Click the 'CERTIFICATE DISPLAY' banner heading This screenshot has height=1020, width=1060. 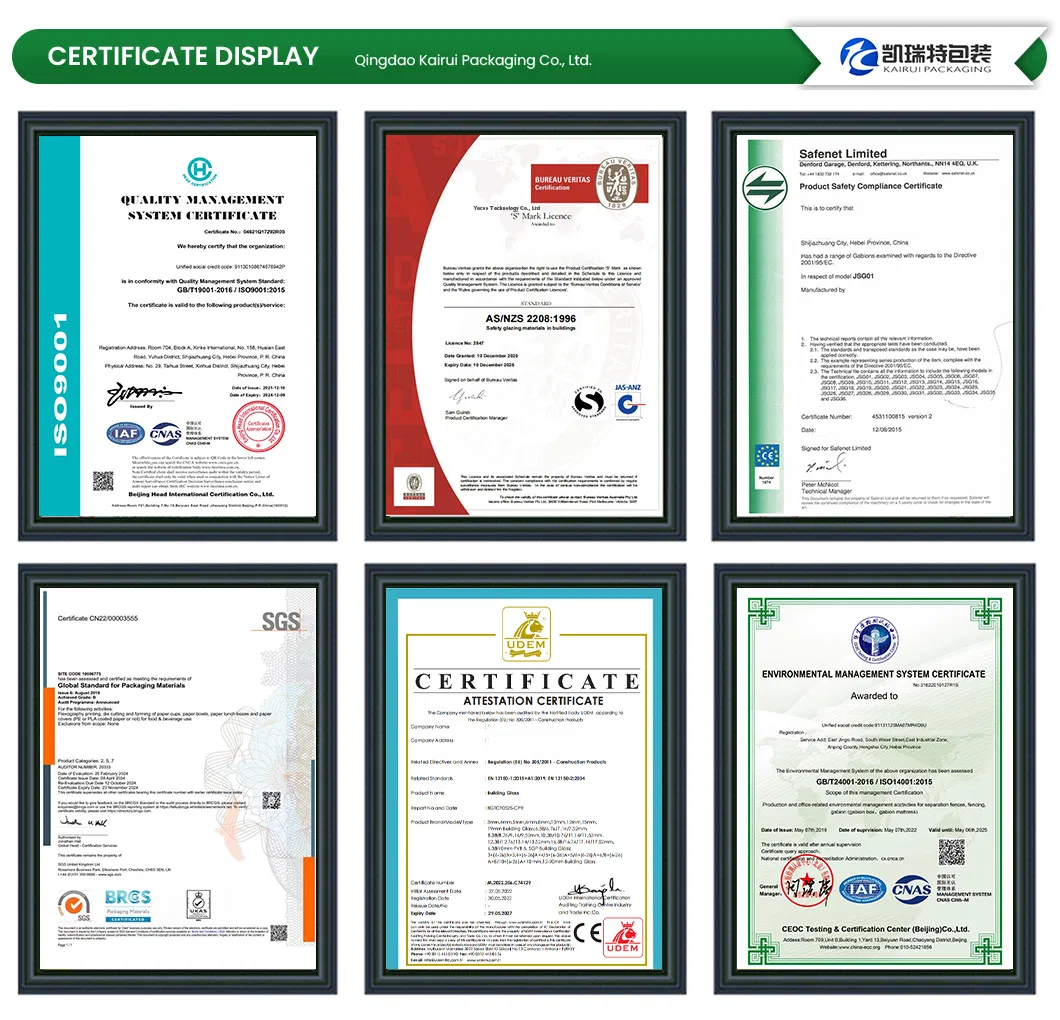coord(183,56)
